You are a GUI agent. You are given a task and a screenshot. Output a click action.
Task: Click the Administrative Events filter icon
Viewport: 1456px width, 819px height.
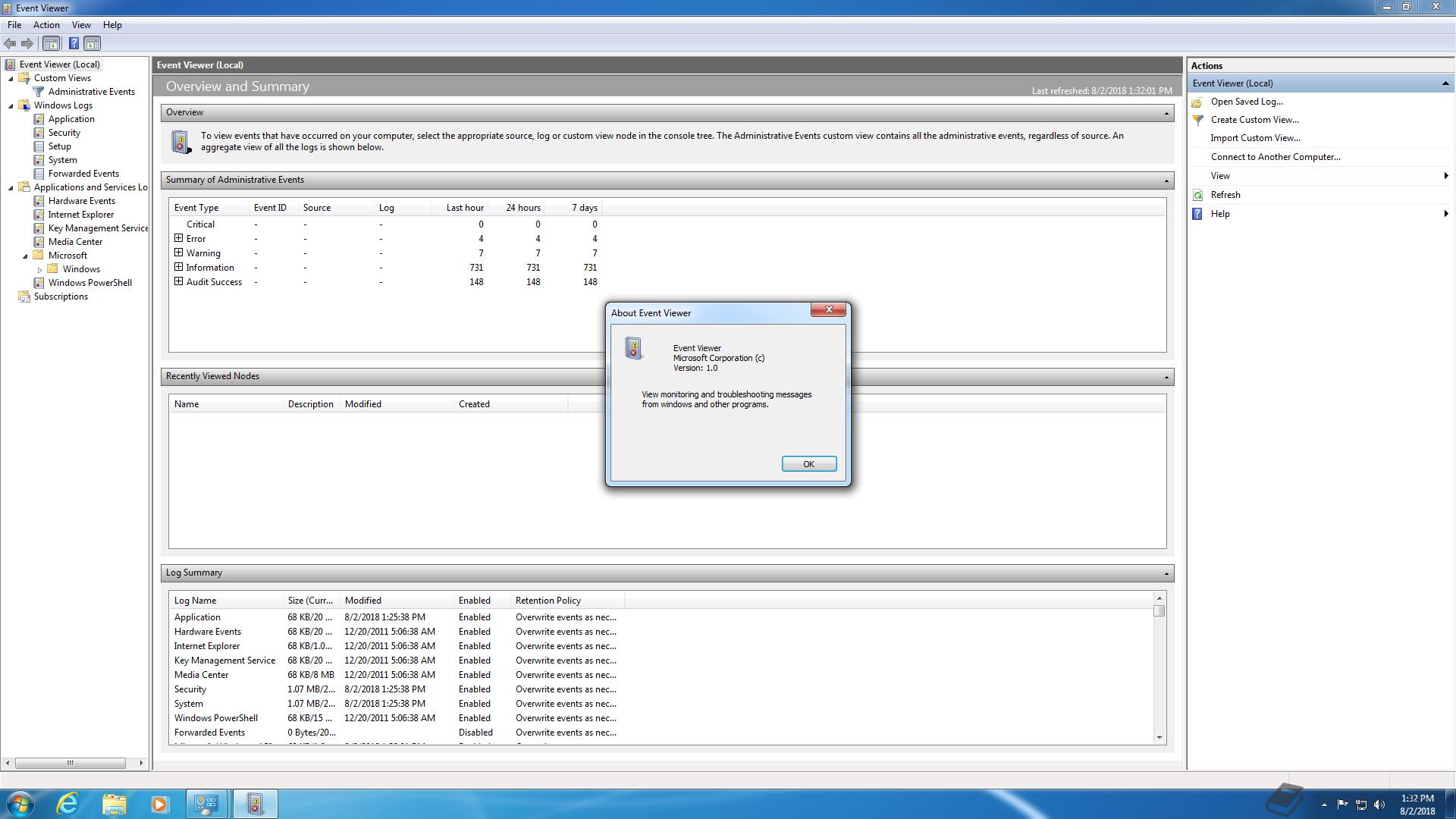click(x=39, y=92)
